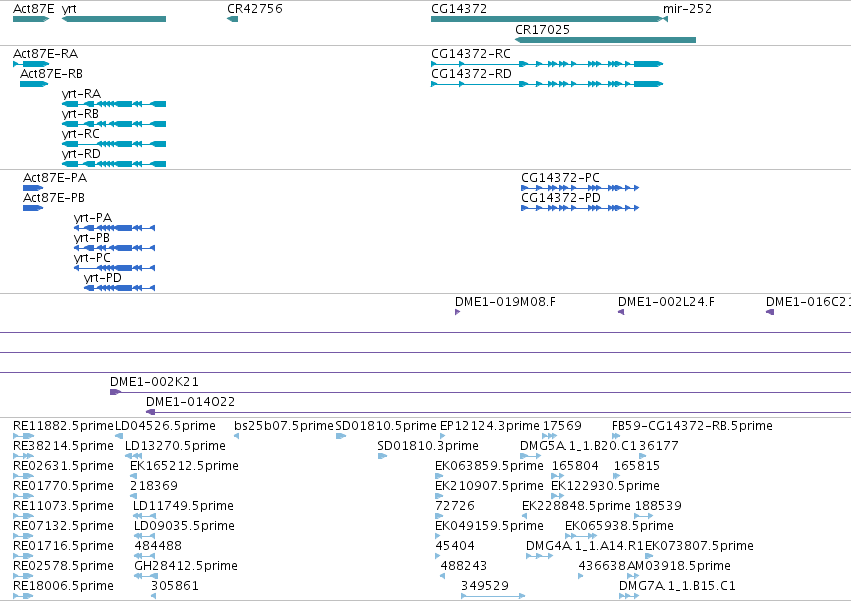Select the EK165212.5prime EST label

click(185, 466)
